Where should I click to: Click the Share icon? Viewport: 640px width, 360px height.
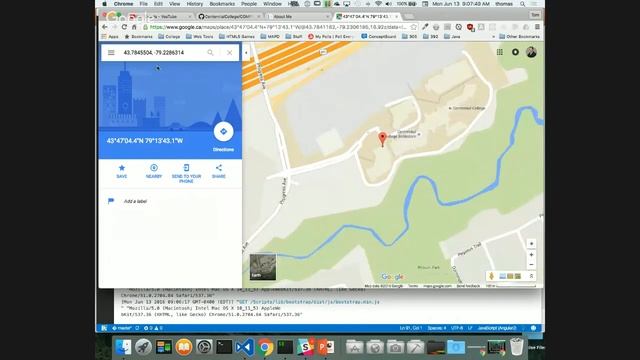pyautogui.click(x=219, y=168)
